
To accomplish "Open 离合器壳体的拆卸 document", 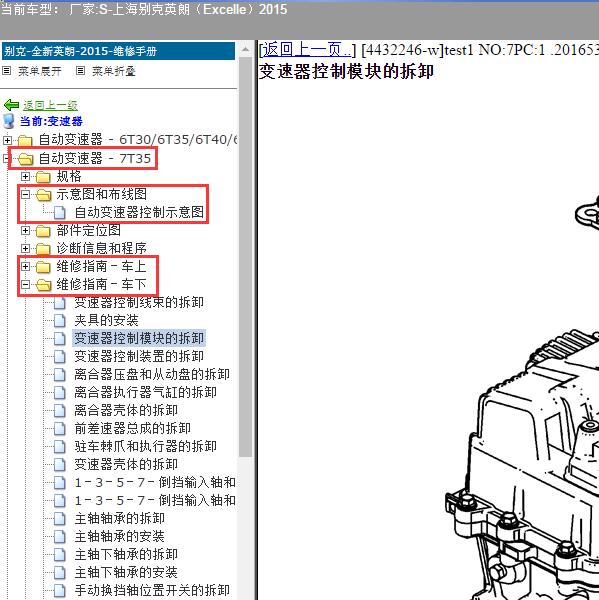I will point(126,410).
